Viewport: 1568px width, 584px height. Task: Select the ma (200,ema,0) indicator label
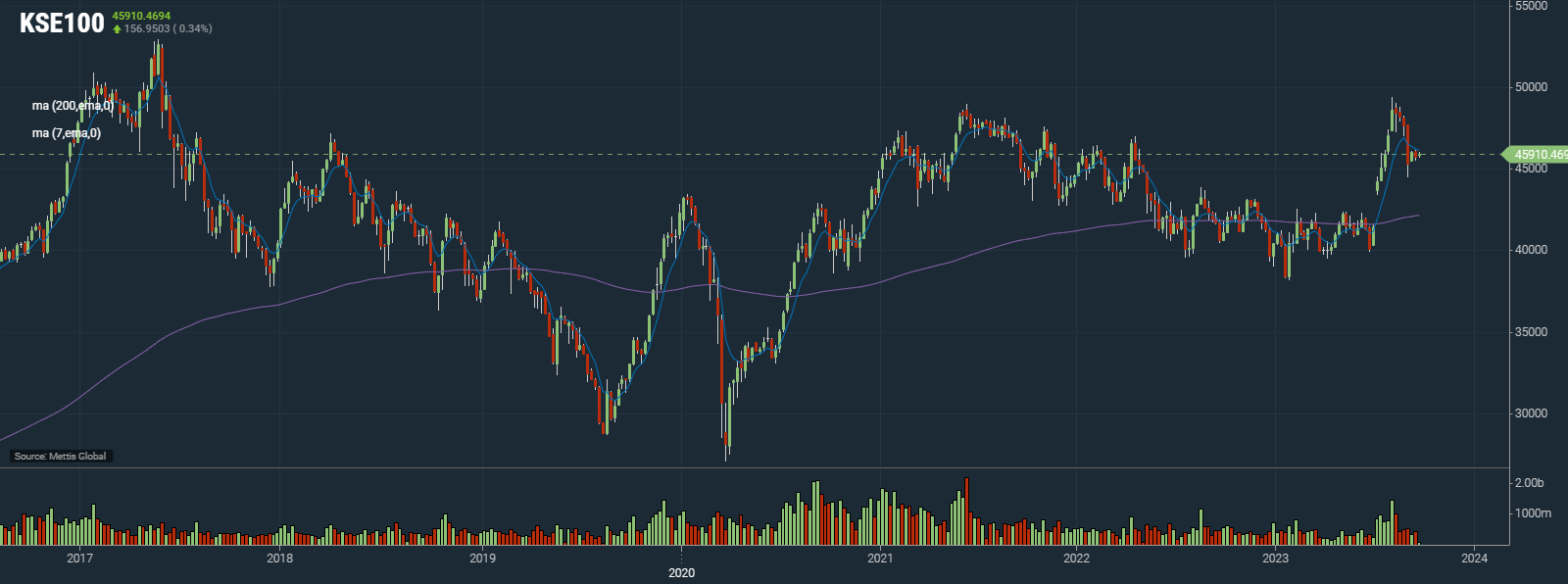(x=73, y=106)
